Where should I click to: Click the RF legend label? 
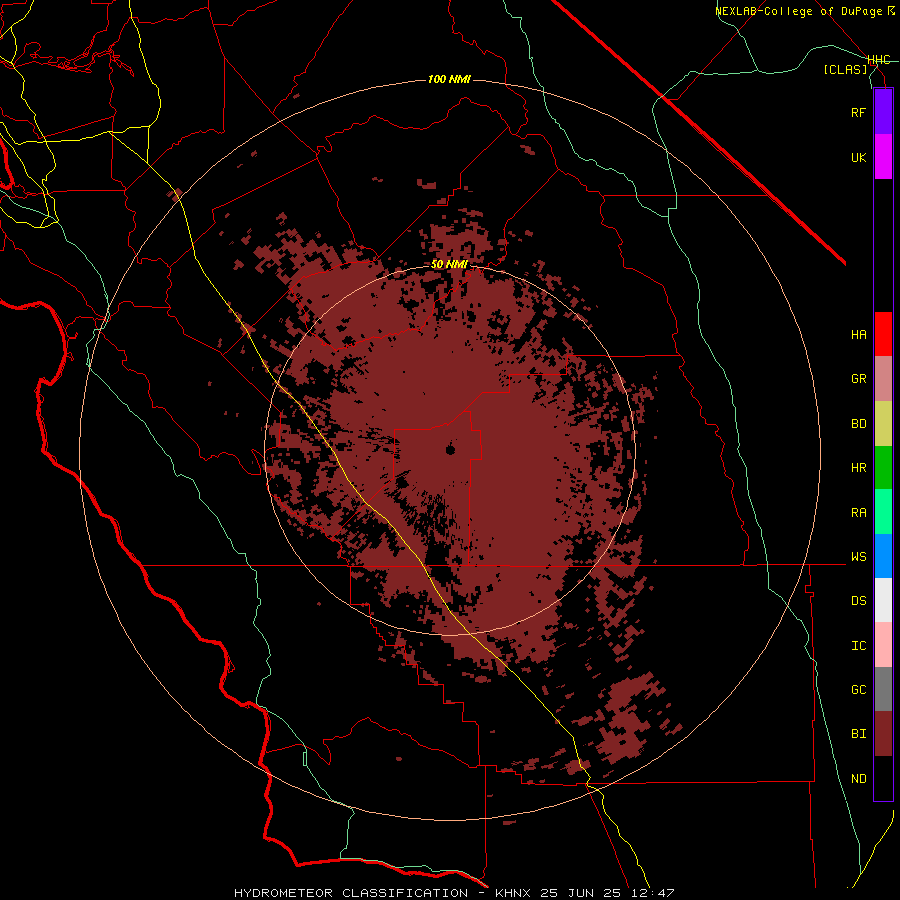[x=858, y=112]
